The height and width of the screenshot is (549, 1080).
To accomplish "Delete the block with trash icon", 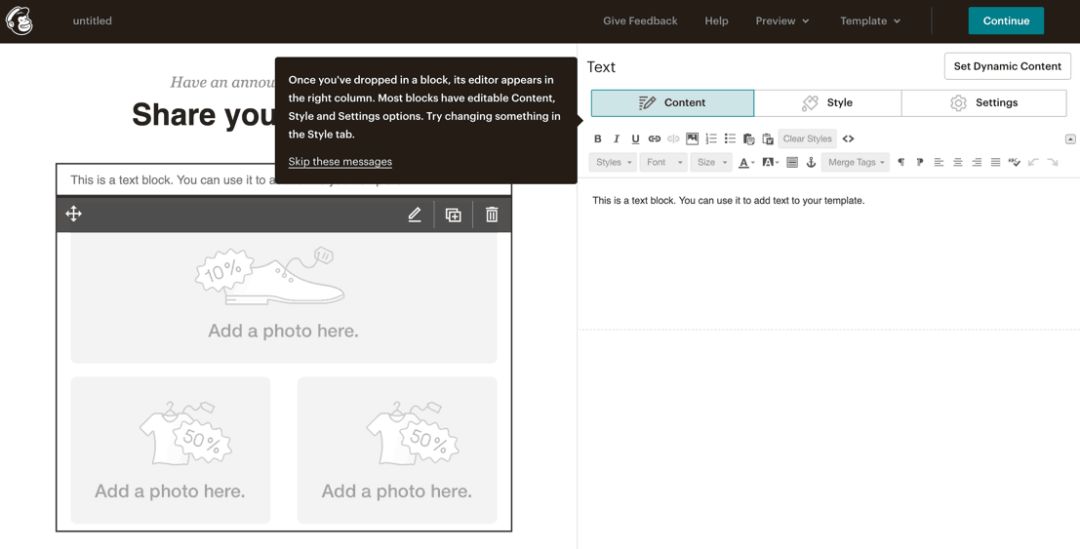I will 492,214.
